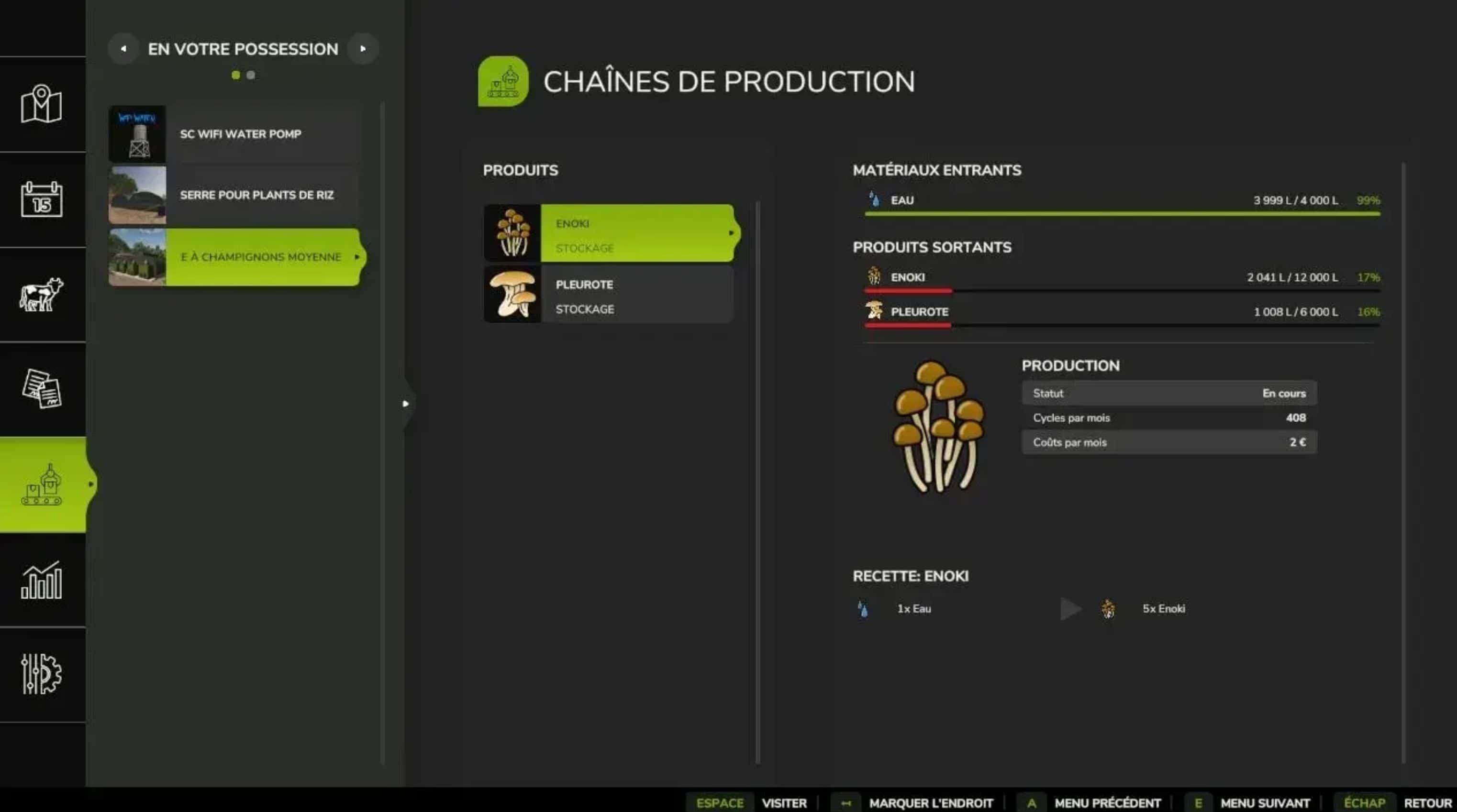Toggle the Enoki production row
Screen dimensions: 1457x812
click(x=609, y=233)
